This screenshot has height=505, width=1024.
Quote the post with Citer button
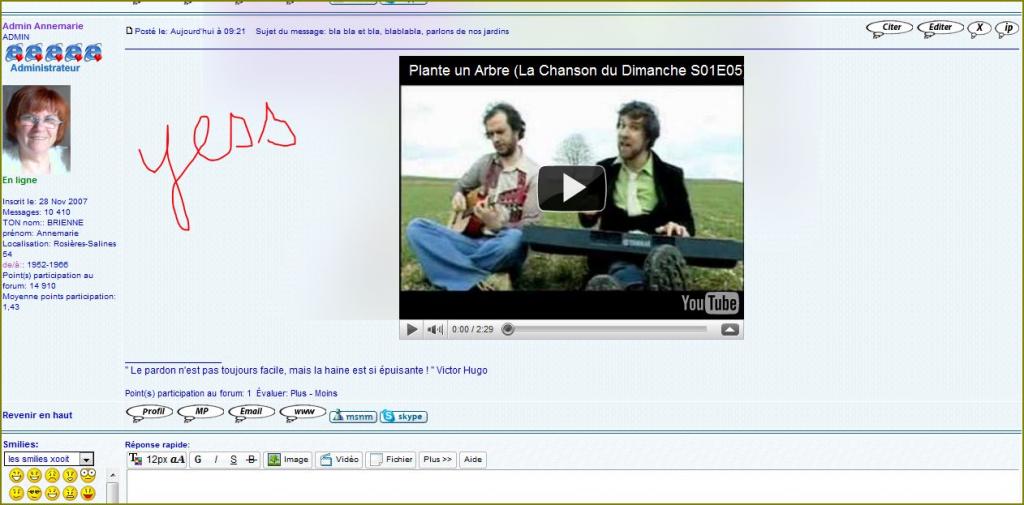(x=889, y=28)
